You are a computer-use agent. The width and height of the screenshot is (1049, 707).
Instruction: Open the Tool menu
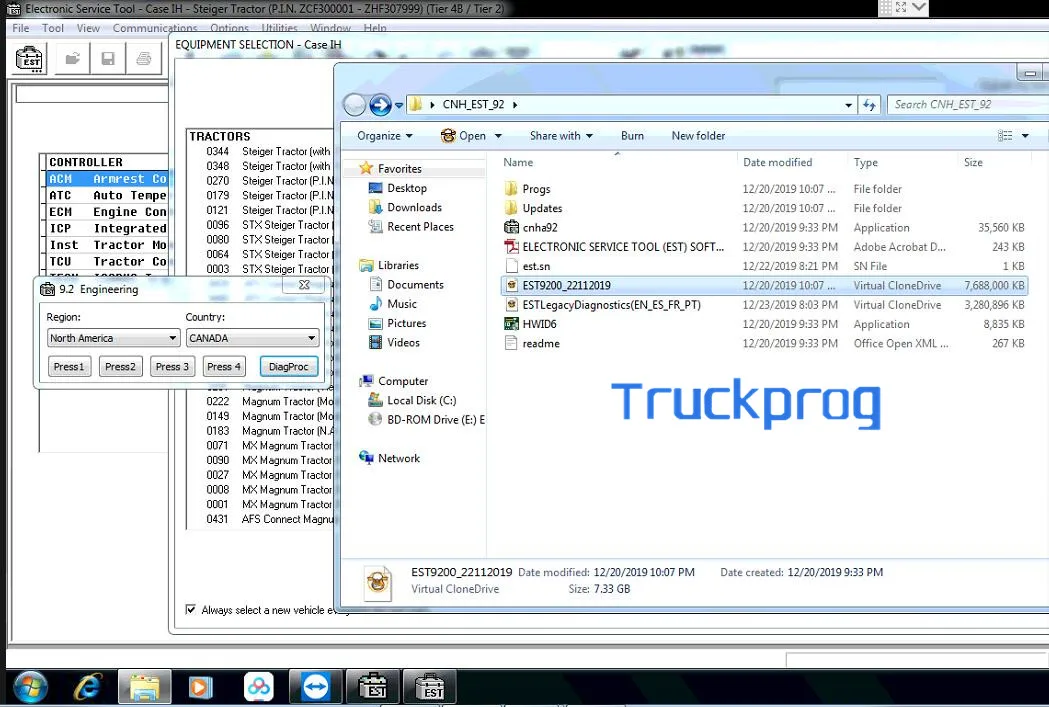tap(53, 29)
